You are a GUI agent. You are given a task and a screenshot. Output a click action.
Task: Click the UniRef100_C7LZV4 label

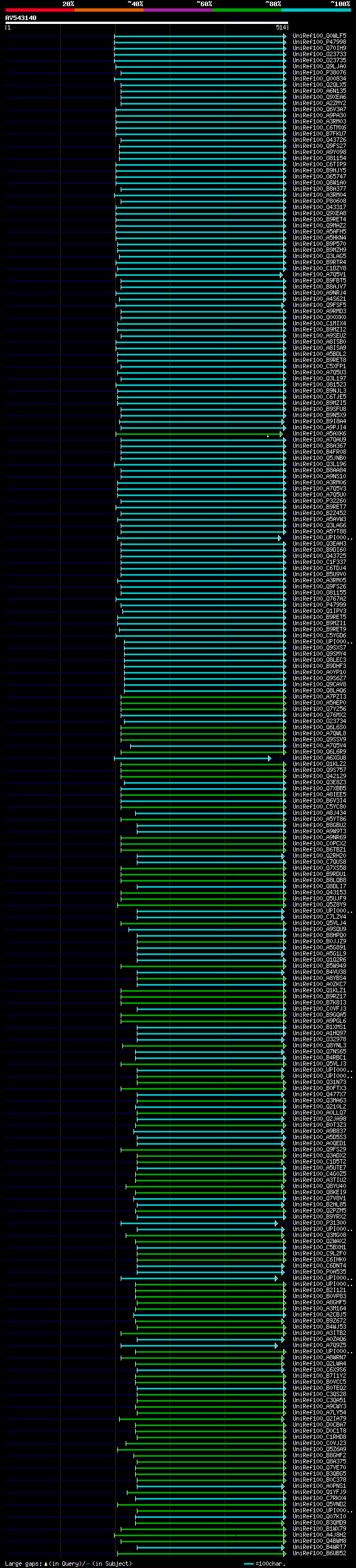click(x=319, y=917)
